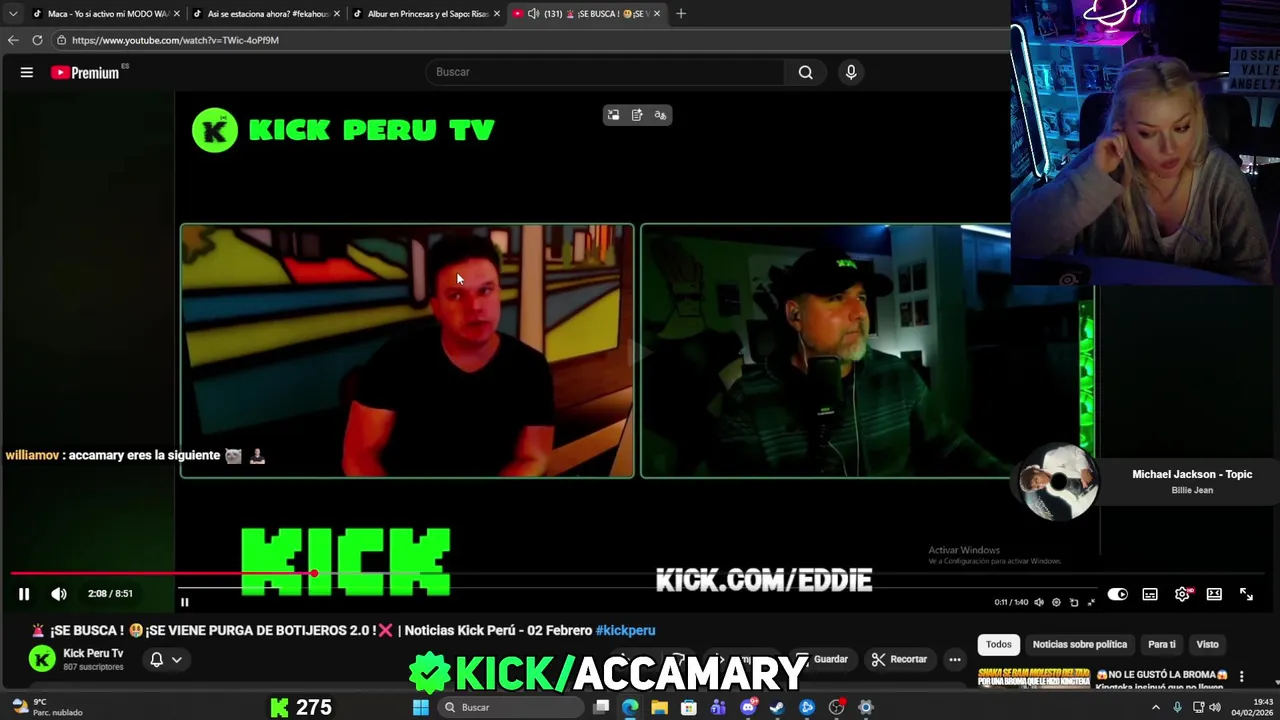Expand the notification options chevron
Viewport: 1280px width, 720px height.
point(177,659)
